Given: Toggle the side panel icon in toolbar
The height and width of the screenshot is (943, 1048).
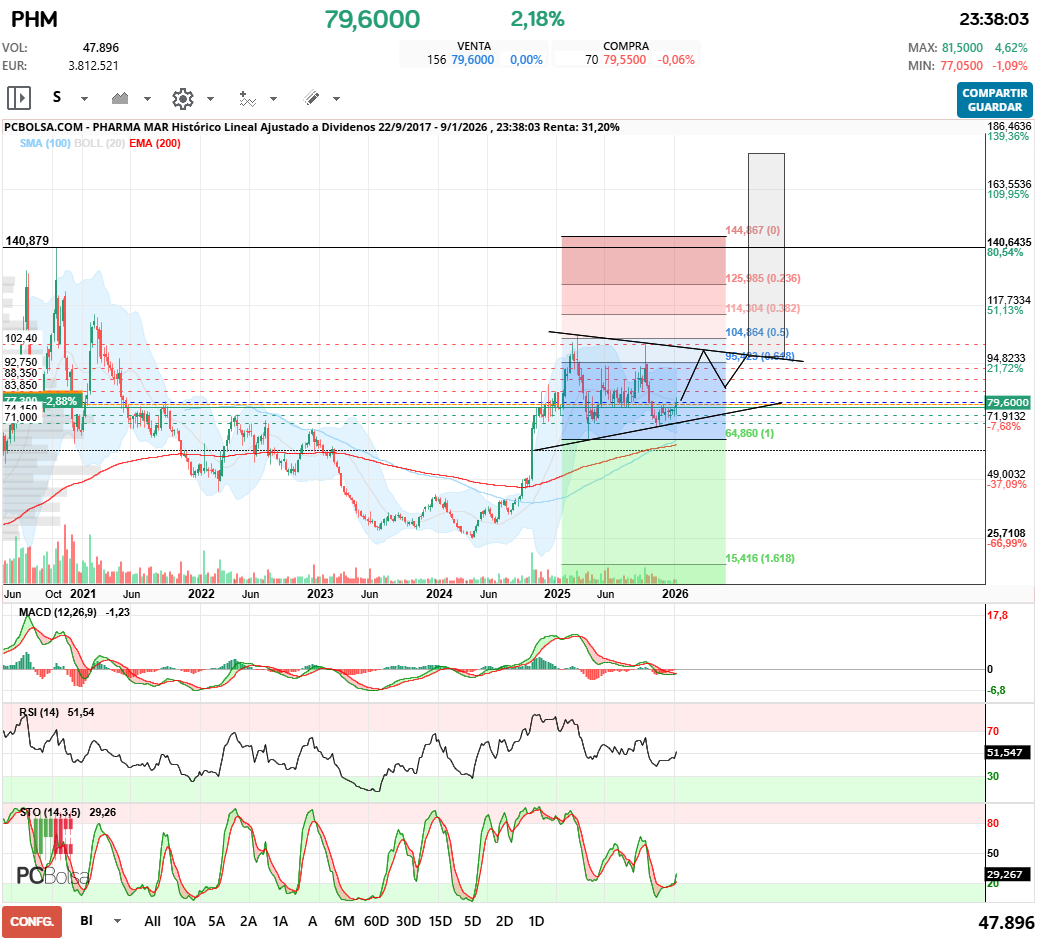Looking at the screenshot, I should tap(19, 98).
